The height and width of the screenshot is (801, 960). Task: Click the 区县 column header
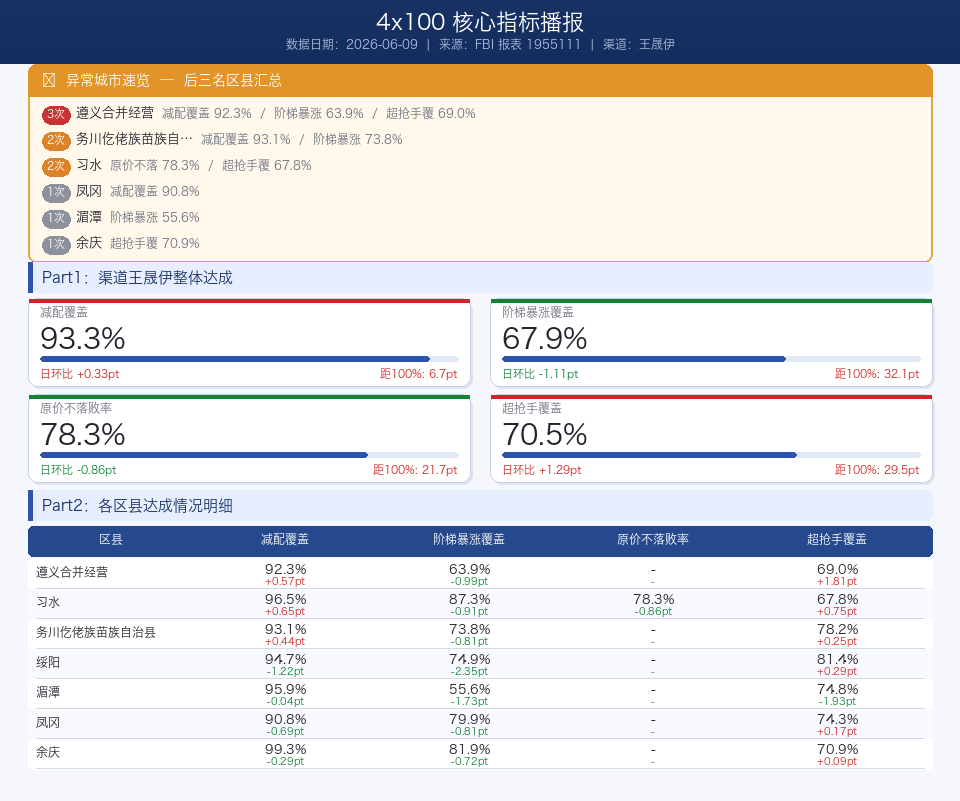tap(111, 540)
